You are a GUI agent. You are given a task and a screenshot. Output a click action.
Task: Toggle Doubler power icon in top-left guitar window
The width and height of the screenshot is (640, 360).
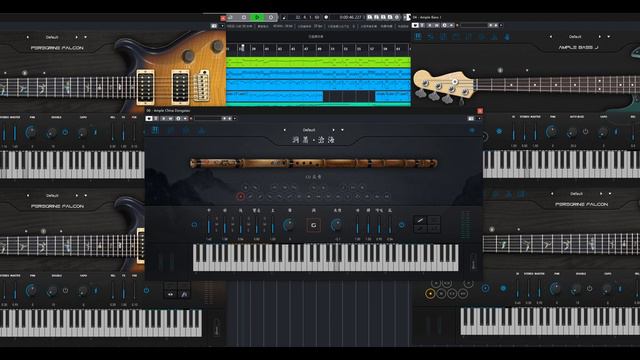[x=65, y=132]
